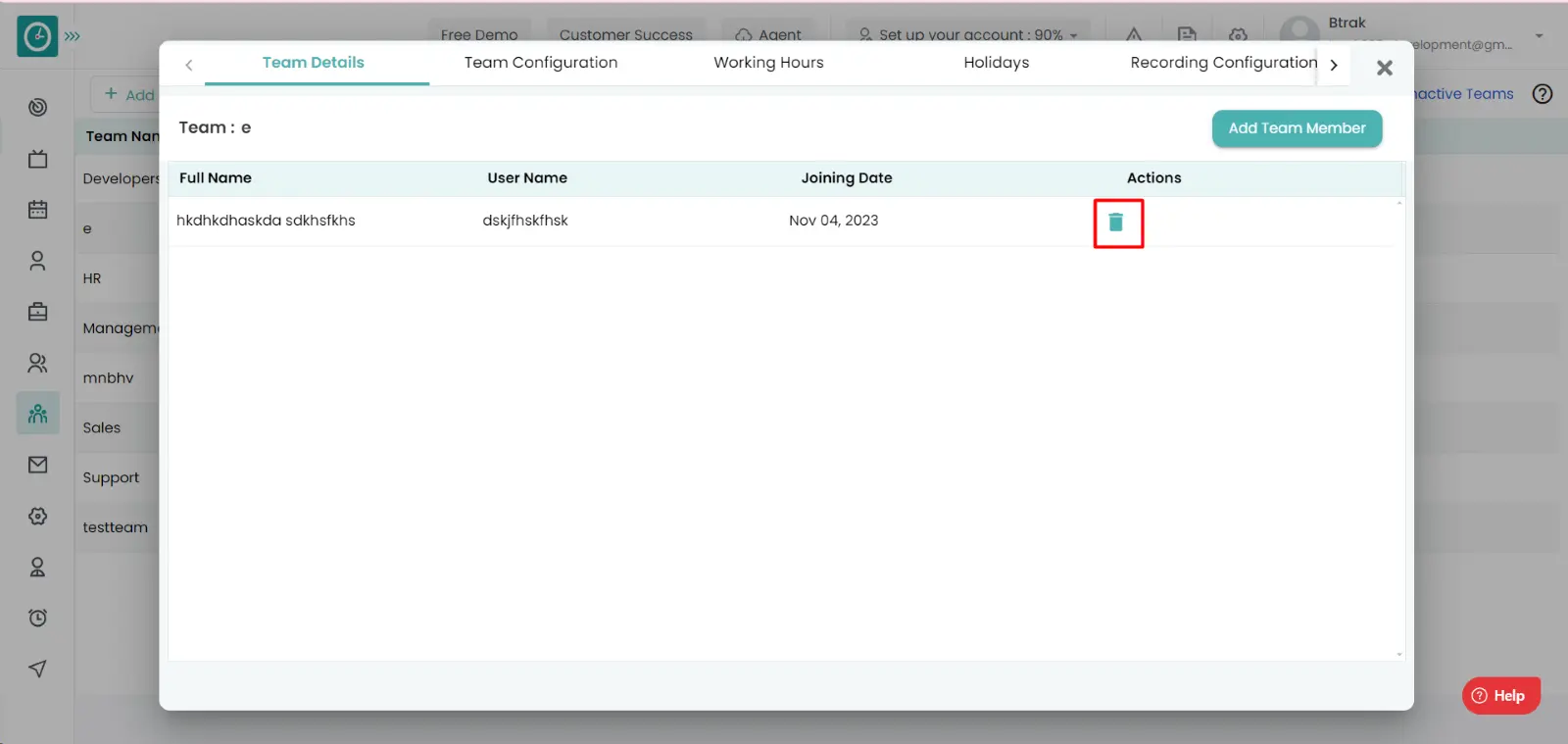Select the mnbhv team row
The width and height of the screenshot is (1568, 744).
[x=108, y=377]
